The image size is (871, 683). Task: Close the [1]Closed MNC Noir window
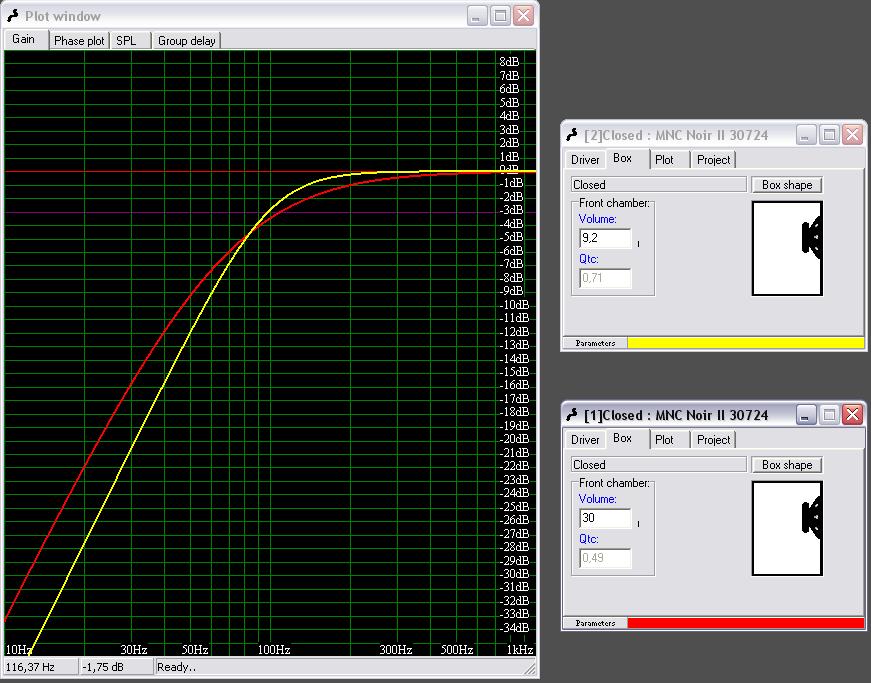pos(853,415)
